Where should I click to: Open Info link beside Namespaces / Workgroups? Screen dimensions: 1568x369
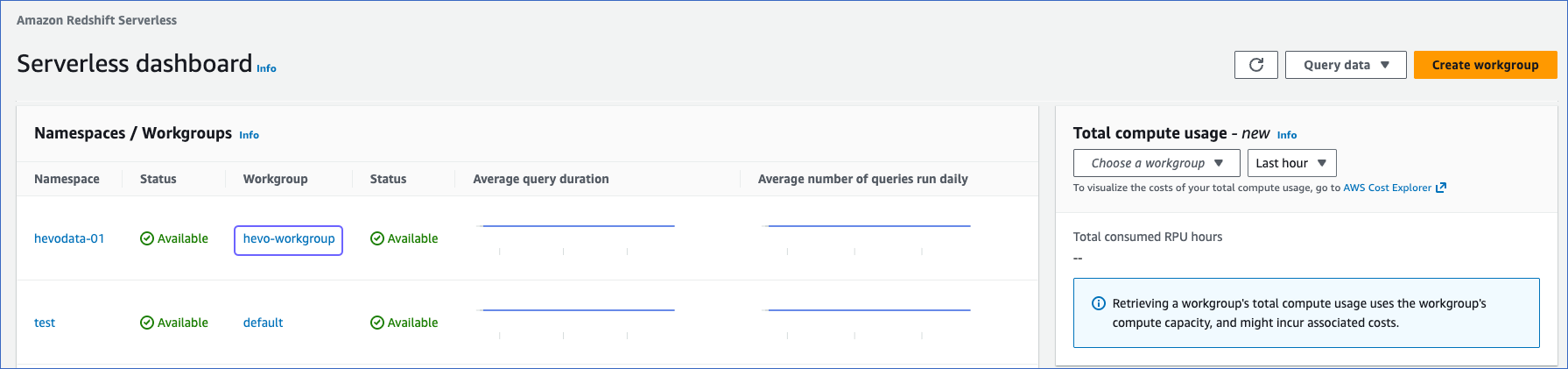click(x=249, y=135)
